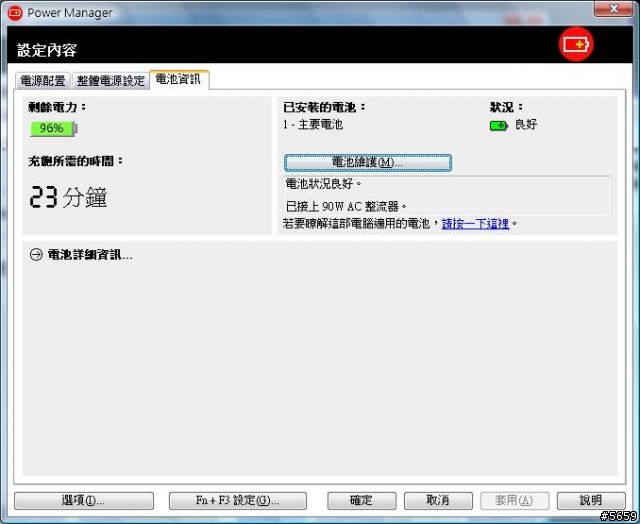Cancel with the 取消 button
The height and width of the screenshot is (524, 640).
coord(438,500)
